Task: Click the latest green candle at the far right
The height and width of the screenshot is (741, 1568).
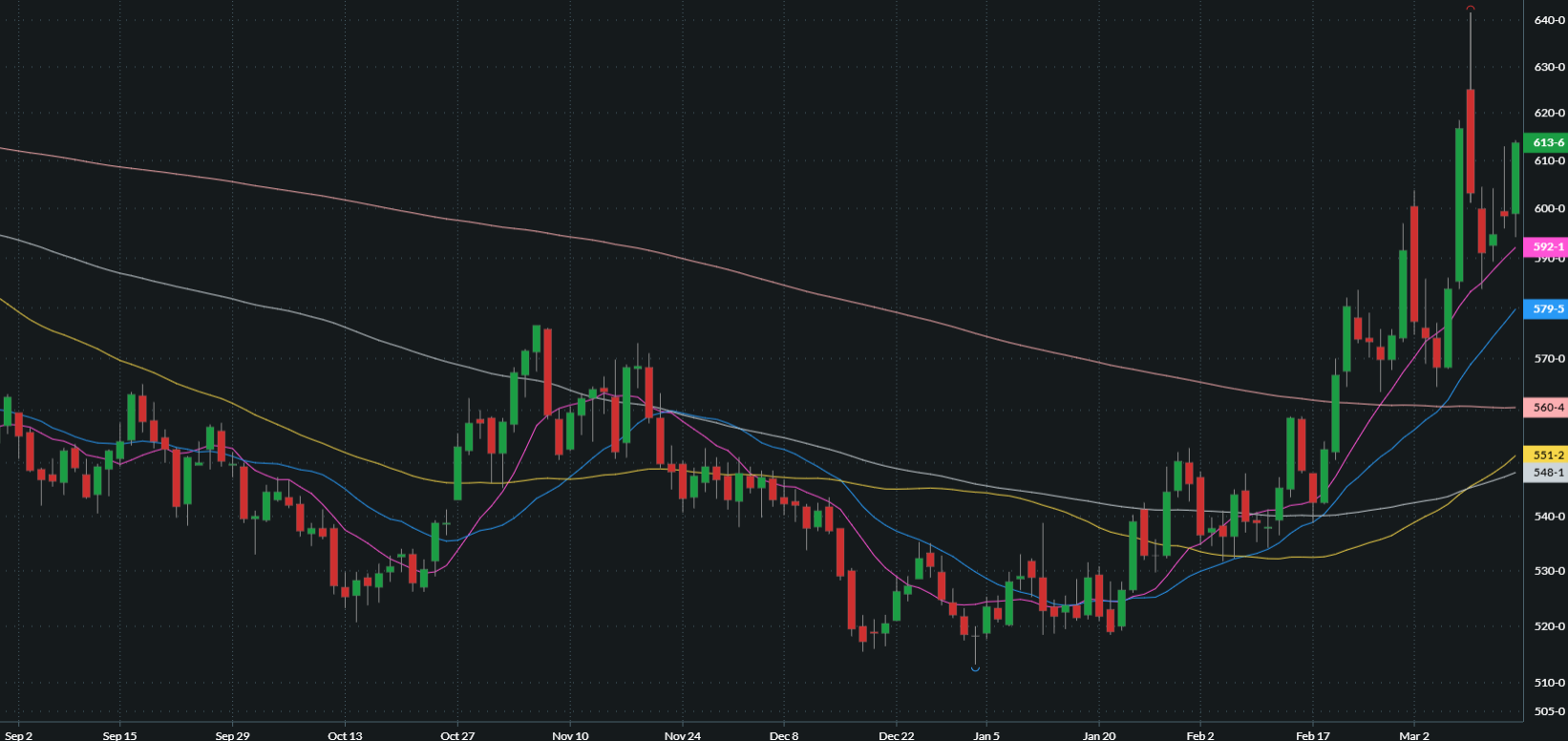Action: [x=1515, y=178]
